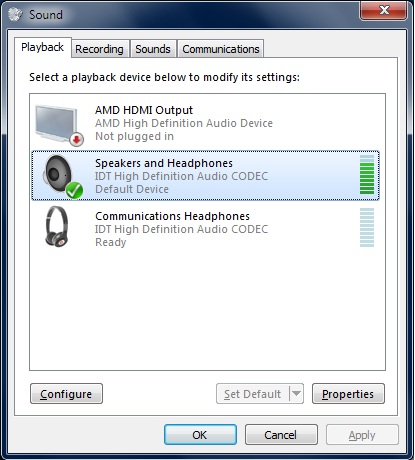Go to the Sounds tab
This screenshot has height=460, width=415.
[153, 49]
